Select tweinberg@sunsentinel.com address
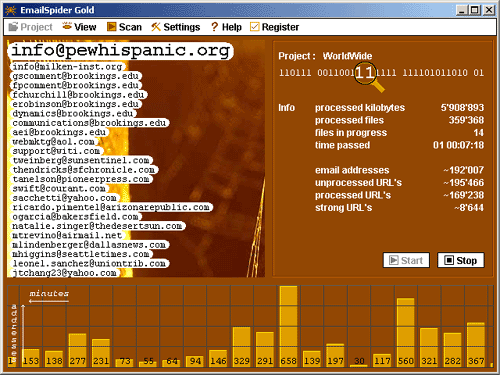The width and height of the screenshot is (500, 375). (x=81, y=160)
